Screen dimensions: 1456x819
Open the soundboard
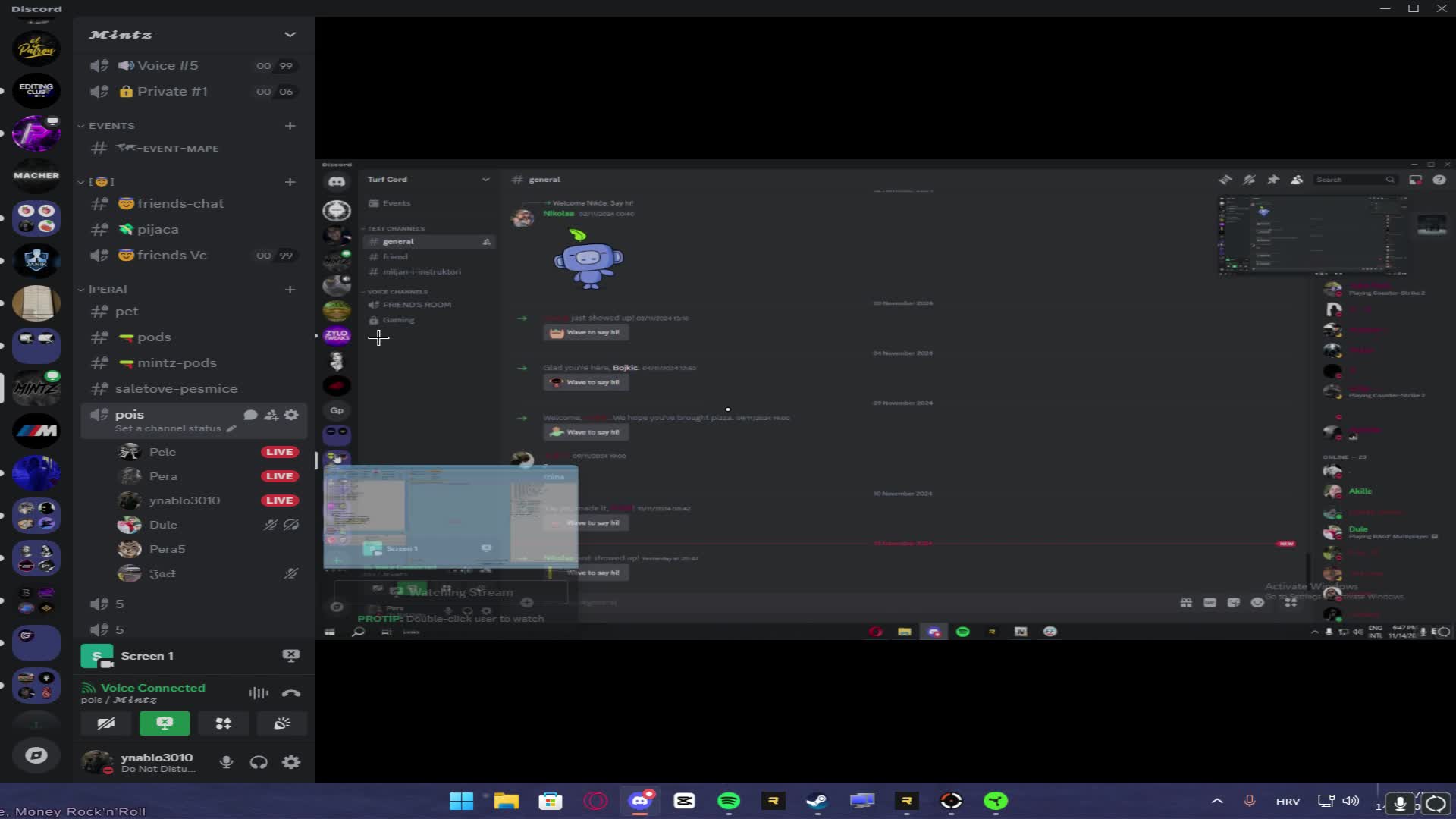click(x=282, y=723)
